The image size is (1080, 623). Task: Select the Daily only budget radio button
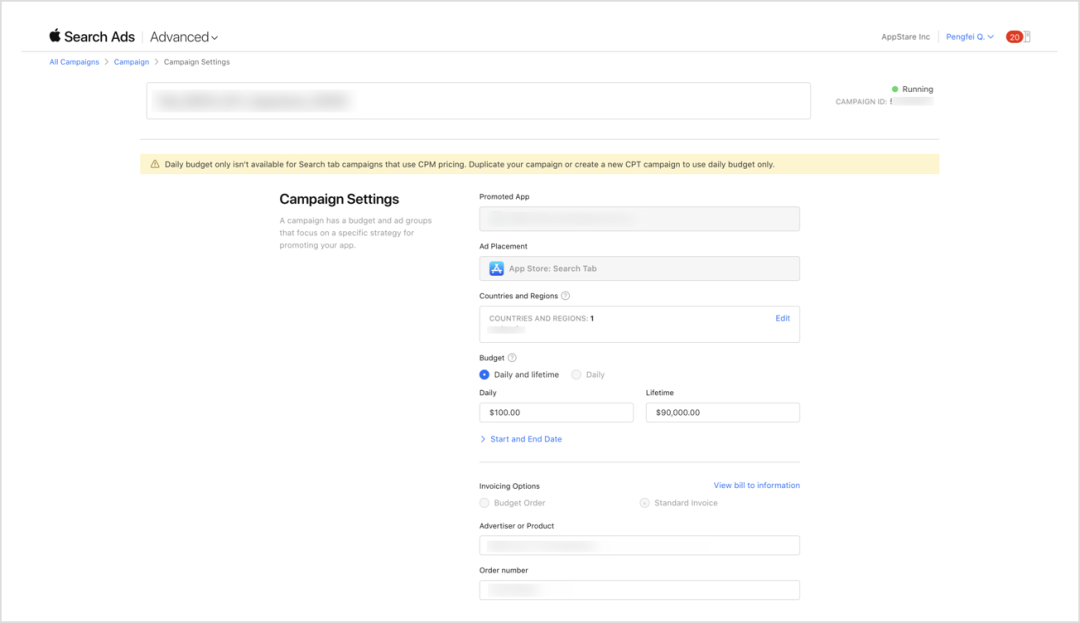click(x=576, y=375)
